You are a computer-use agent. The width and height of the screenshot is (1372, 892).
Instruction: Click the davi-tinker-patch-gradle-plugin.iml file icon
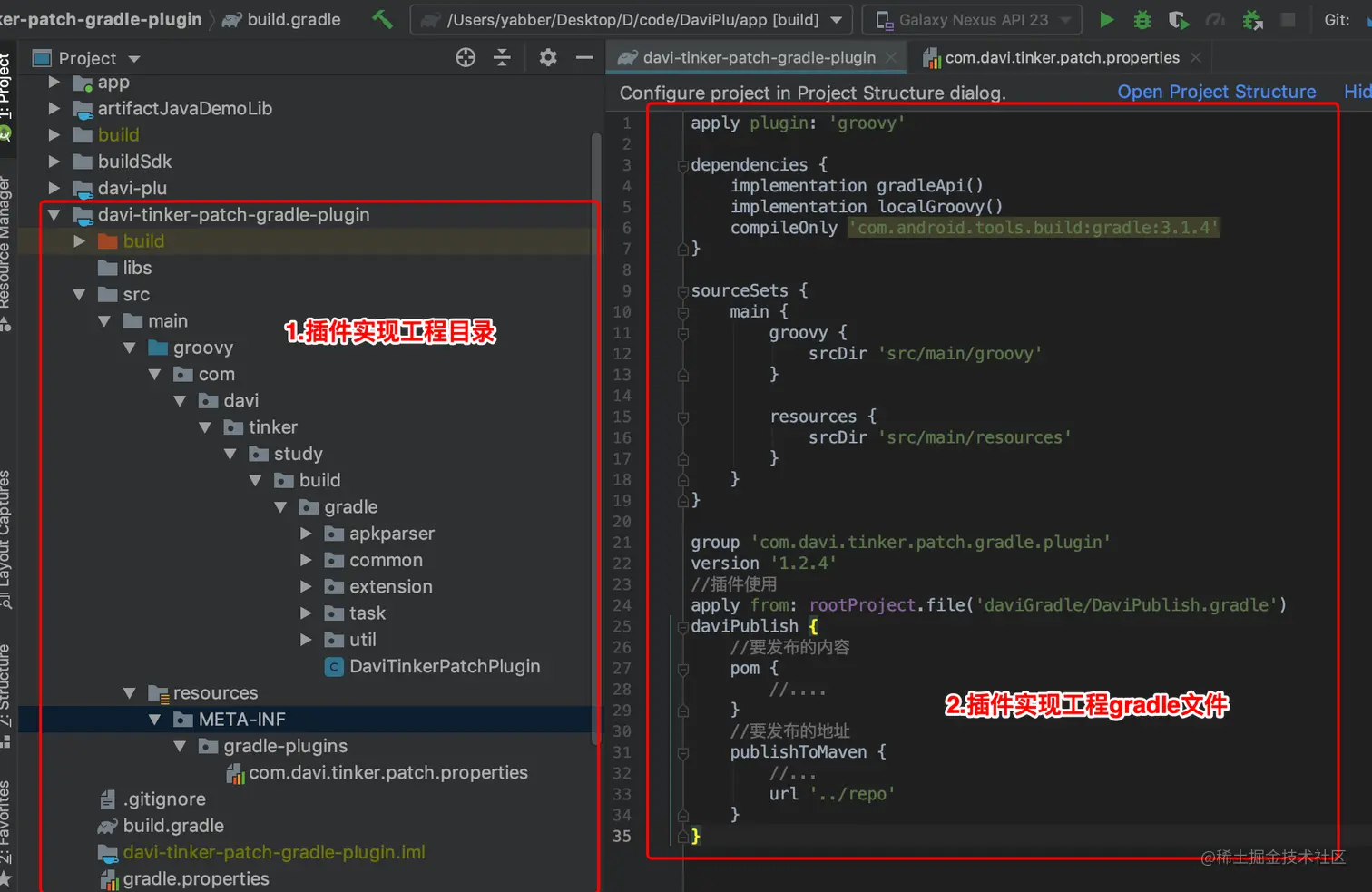point(108,853)
